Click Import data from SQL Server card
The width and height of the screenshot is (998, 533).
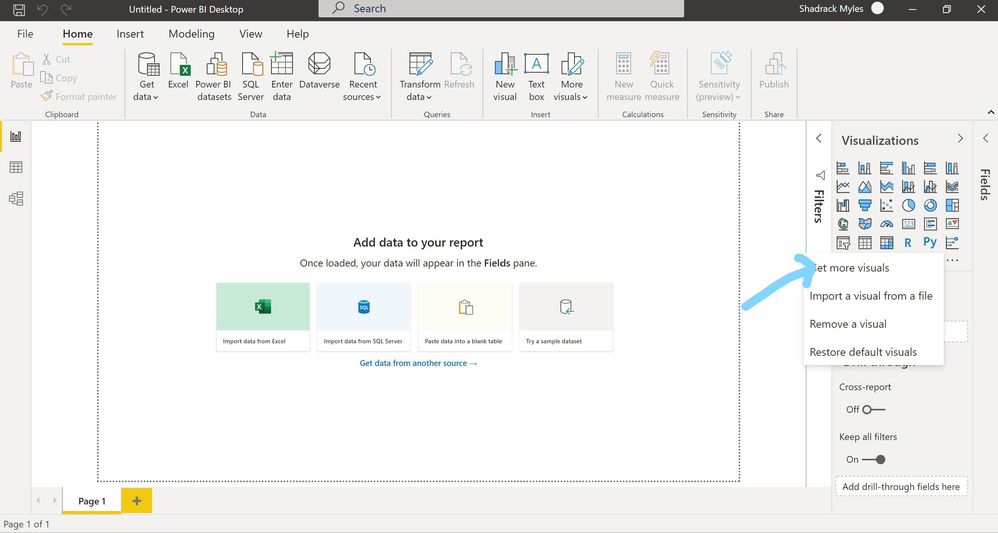point(363,317)
